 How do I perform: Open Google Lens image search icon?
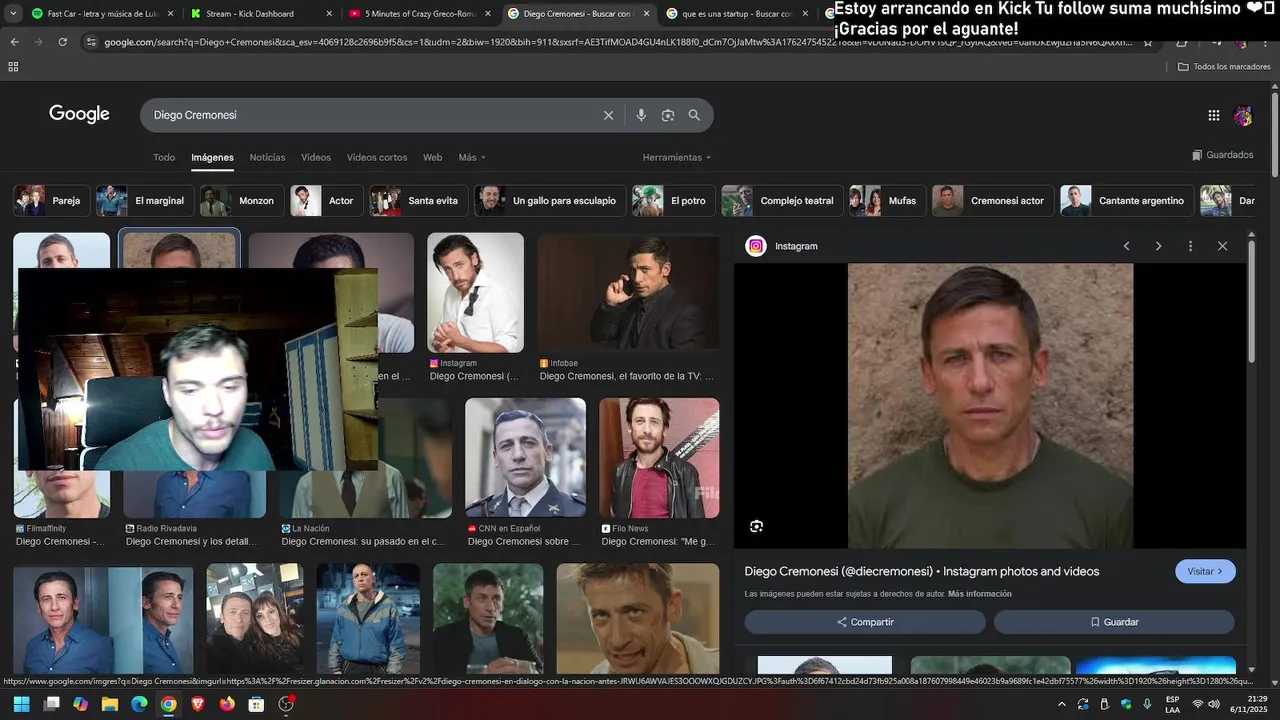[x=668, y=115]
